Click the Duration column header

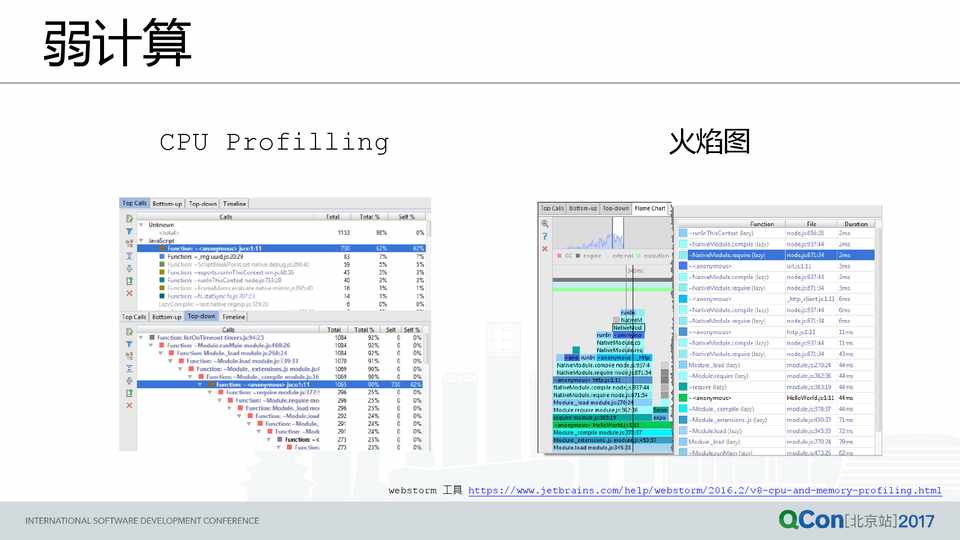tap(856, 224)
